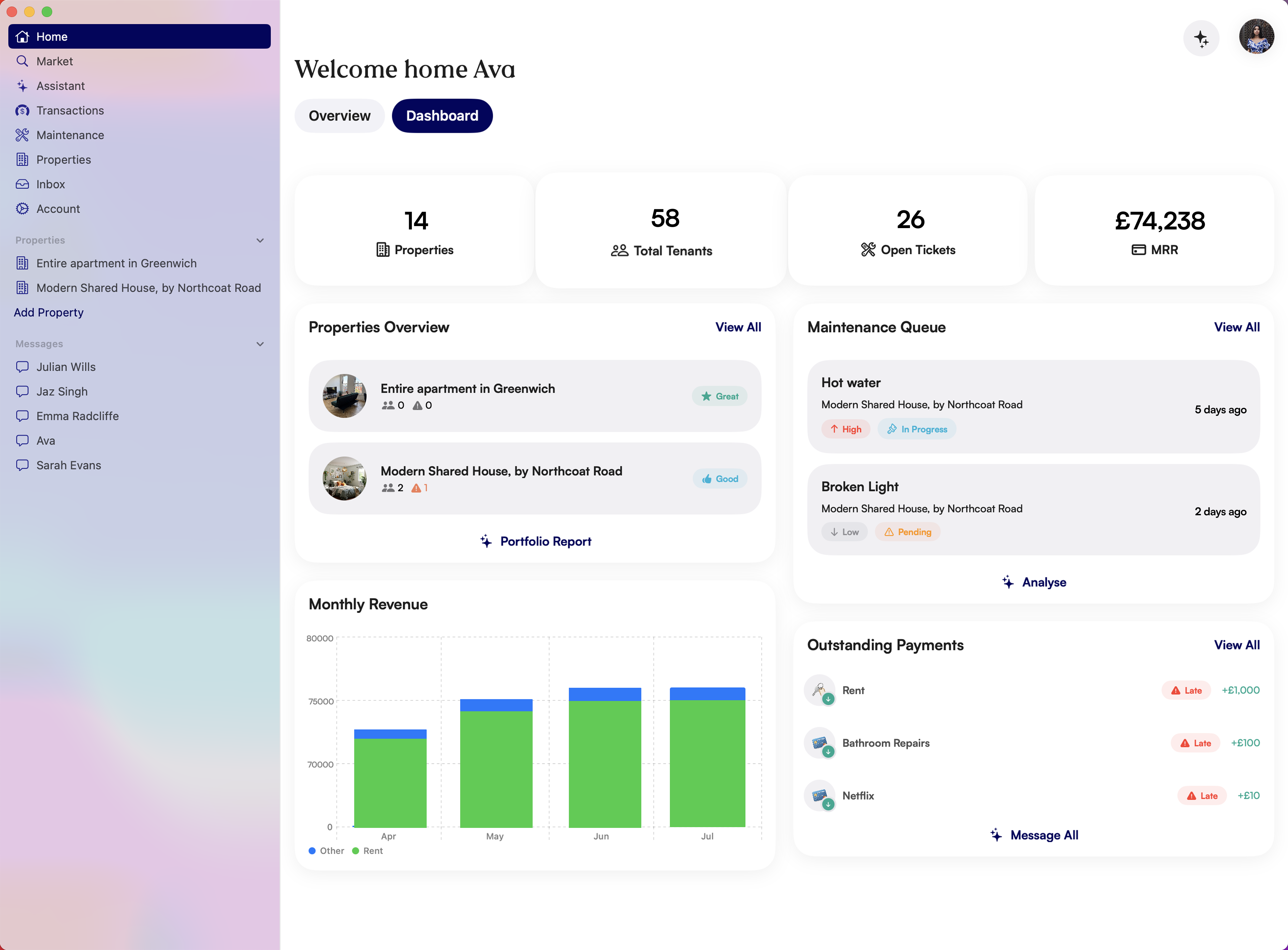Click the AI sparkle button in top-right corner

point(1202,38)
